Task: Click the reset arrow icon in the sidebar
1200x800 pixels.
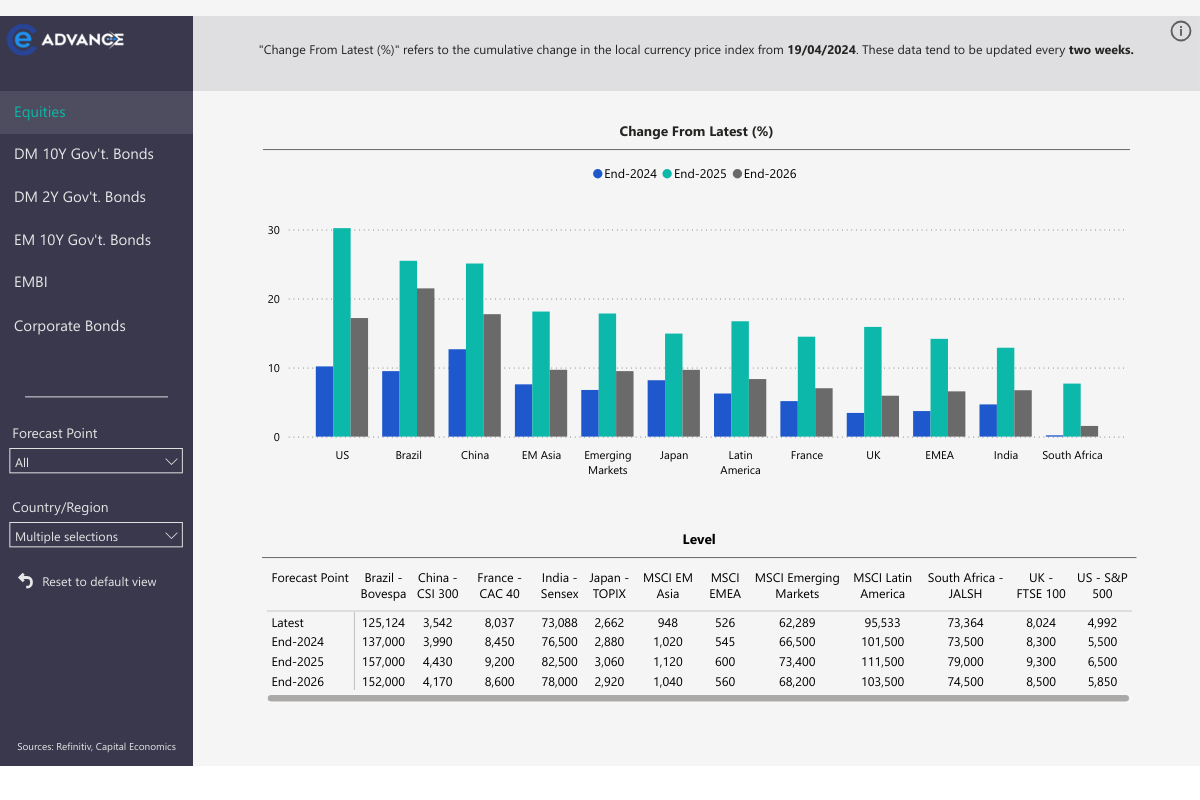Action: (24, 581)
